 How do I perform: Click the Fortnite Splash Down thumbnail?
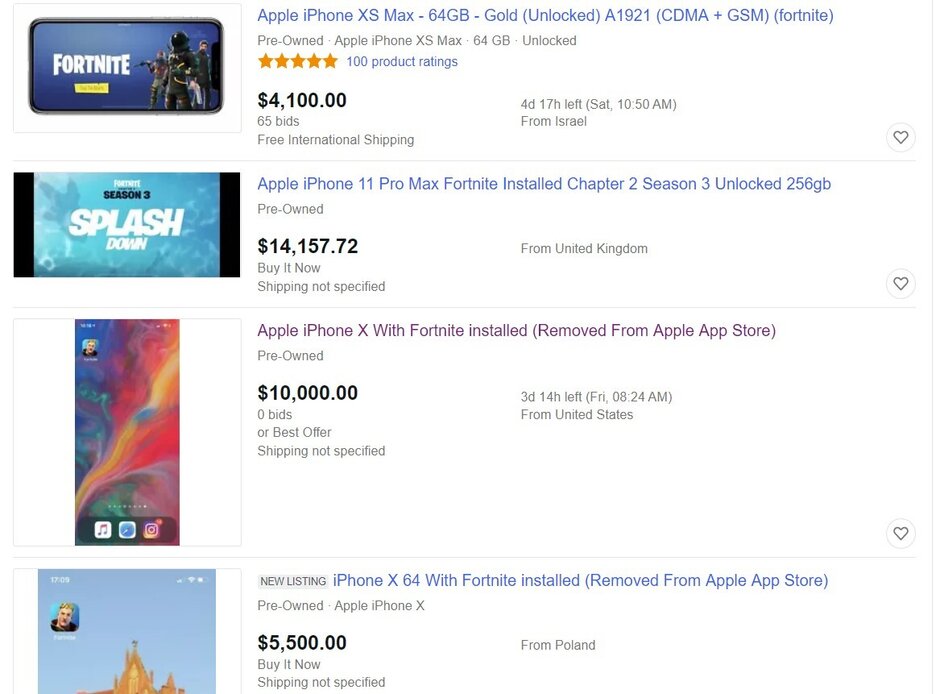(x=127, y=224)
